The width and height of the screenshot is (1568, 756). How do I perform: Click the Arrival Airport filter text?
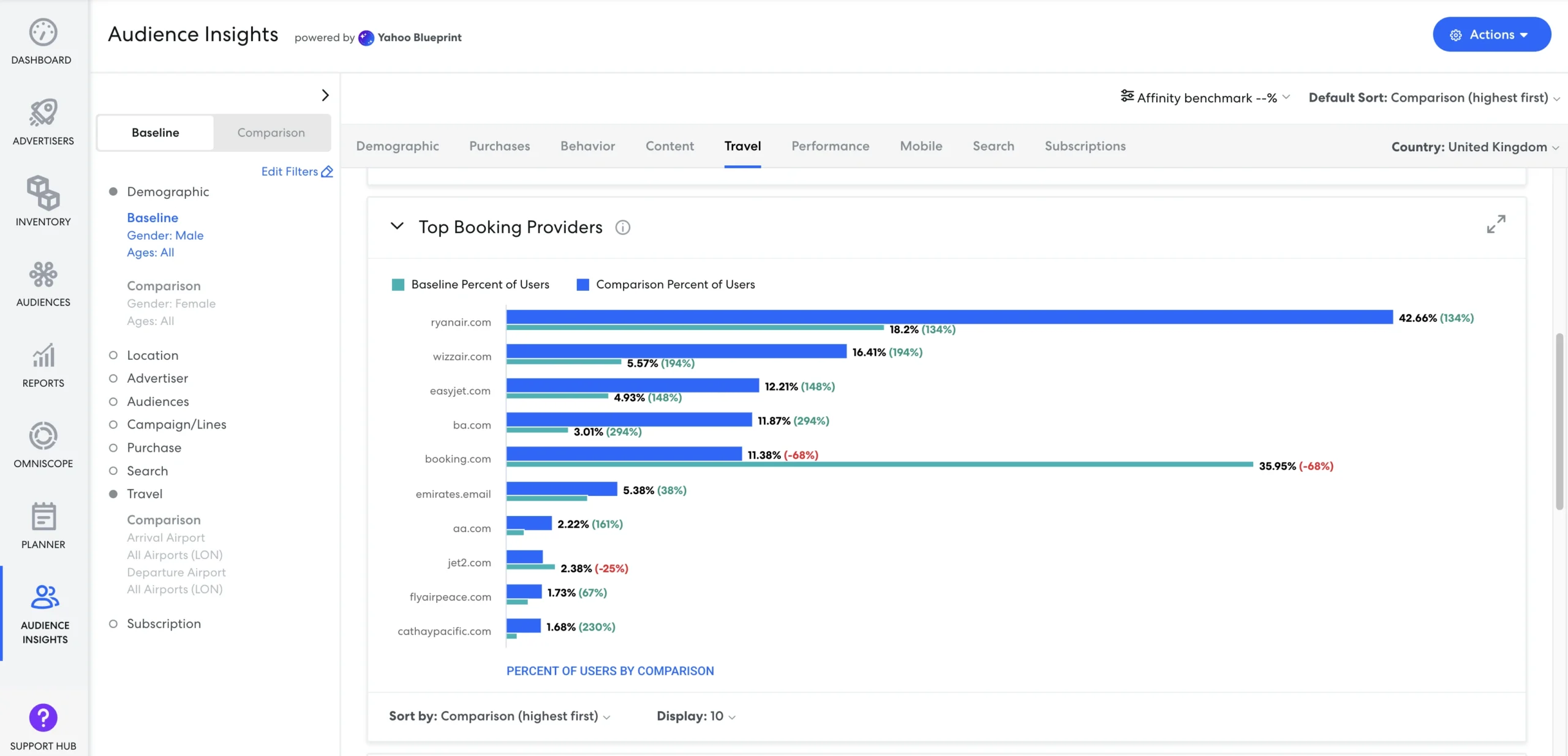[166, 537]
